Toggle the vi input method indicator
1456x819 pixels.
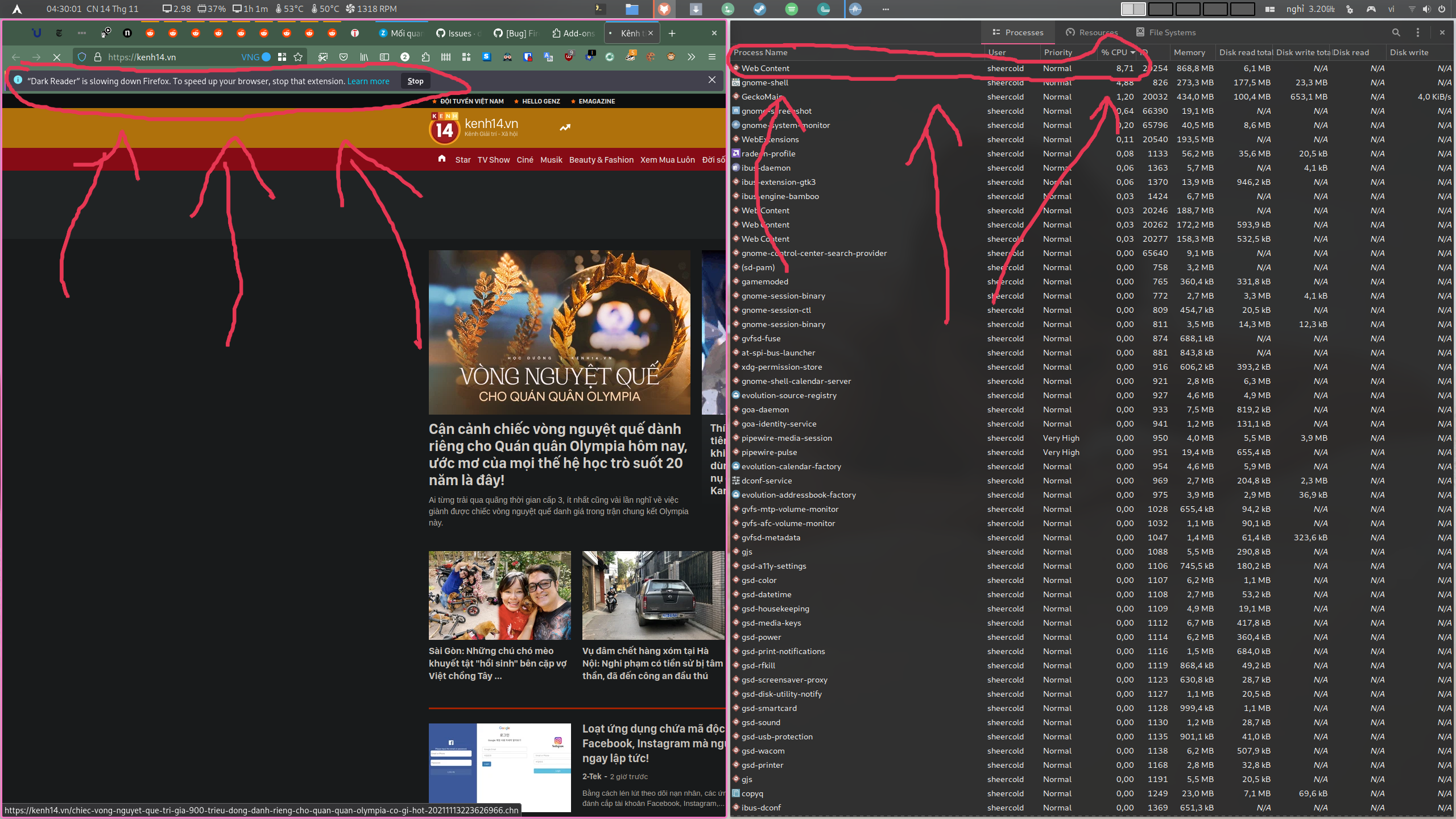click(1391, 9)
